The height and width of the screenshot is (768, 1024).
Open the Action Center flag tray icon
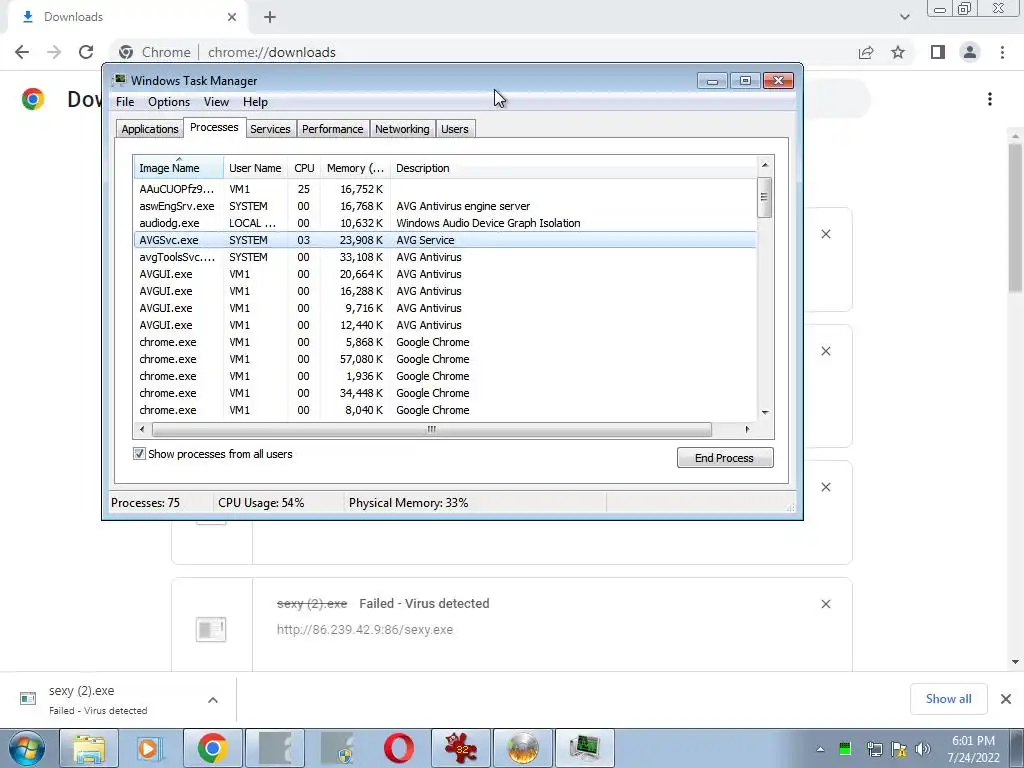pyautogui.click(x=899, y=749)
